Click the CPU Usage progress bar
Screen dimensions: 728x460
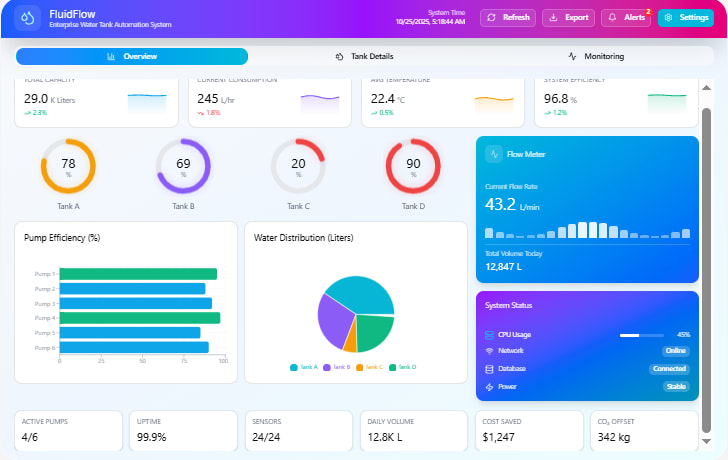(x=642, y=335)
